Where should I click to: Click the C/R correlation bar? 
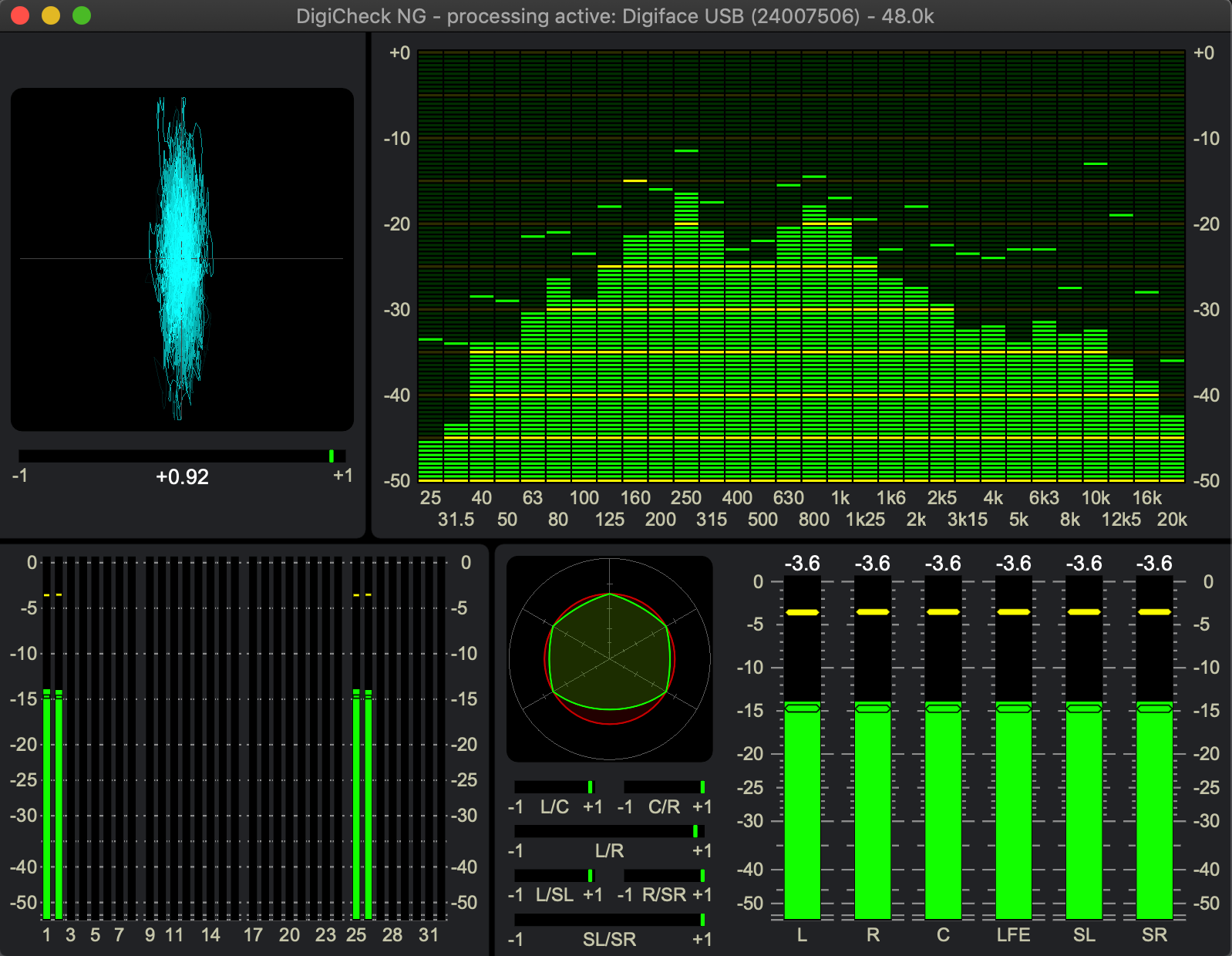[x=664, y=787]
